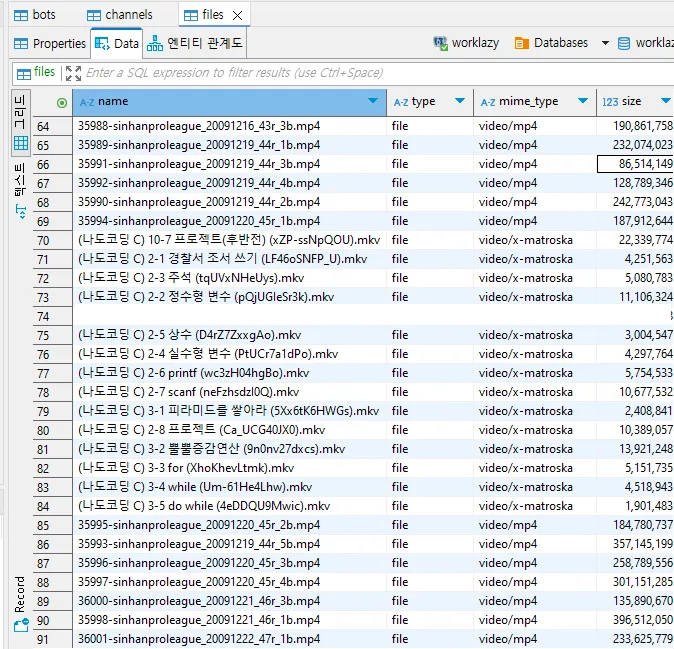
Task: Close the files tab
Action: [237, 15]
